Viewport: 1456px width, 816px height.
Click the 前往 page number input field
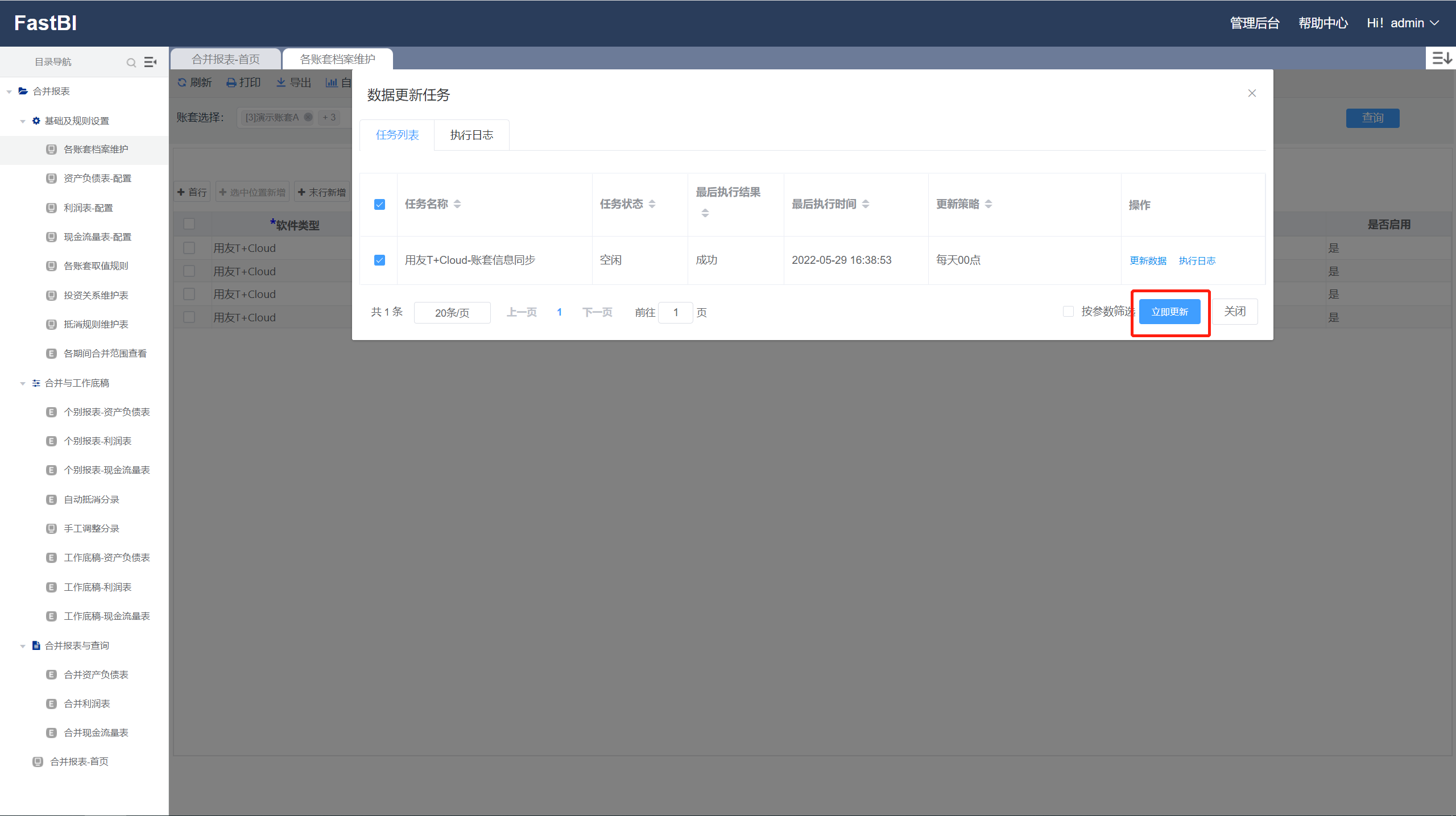pyautogui.click(x=675, y=313)
